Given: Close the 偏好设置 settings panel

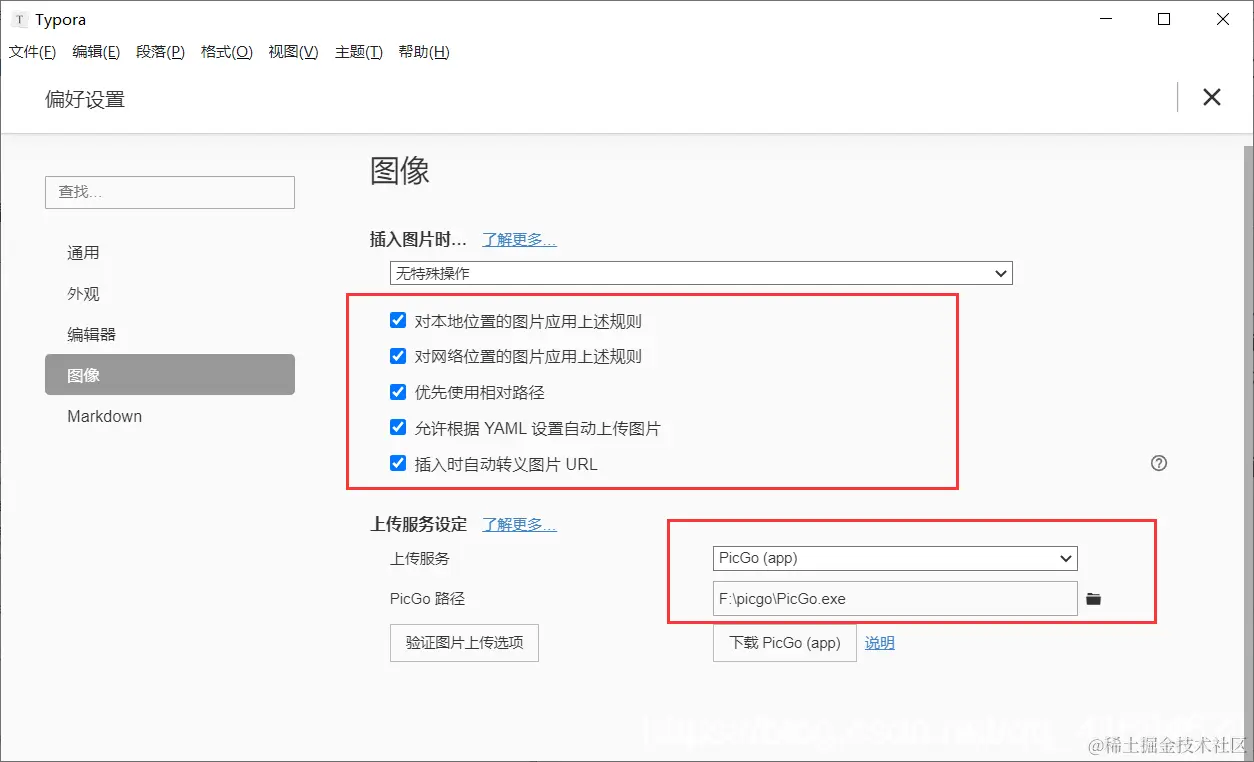Looking at the screenshot, I should 1211,97.
